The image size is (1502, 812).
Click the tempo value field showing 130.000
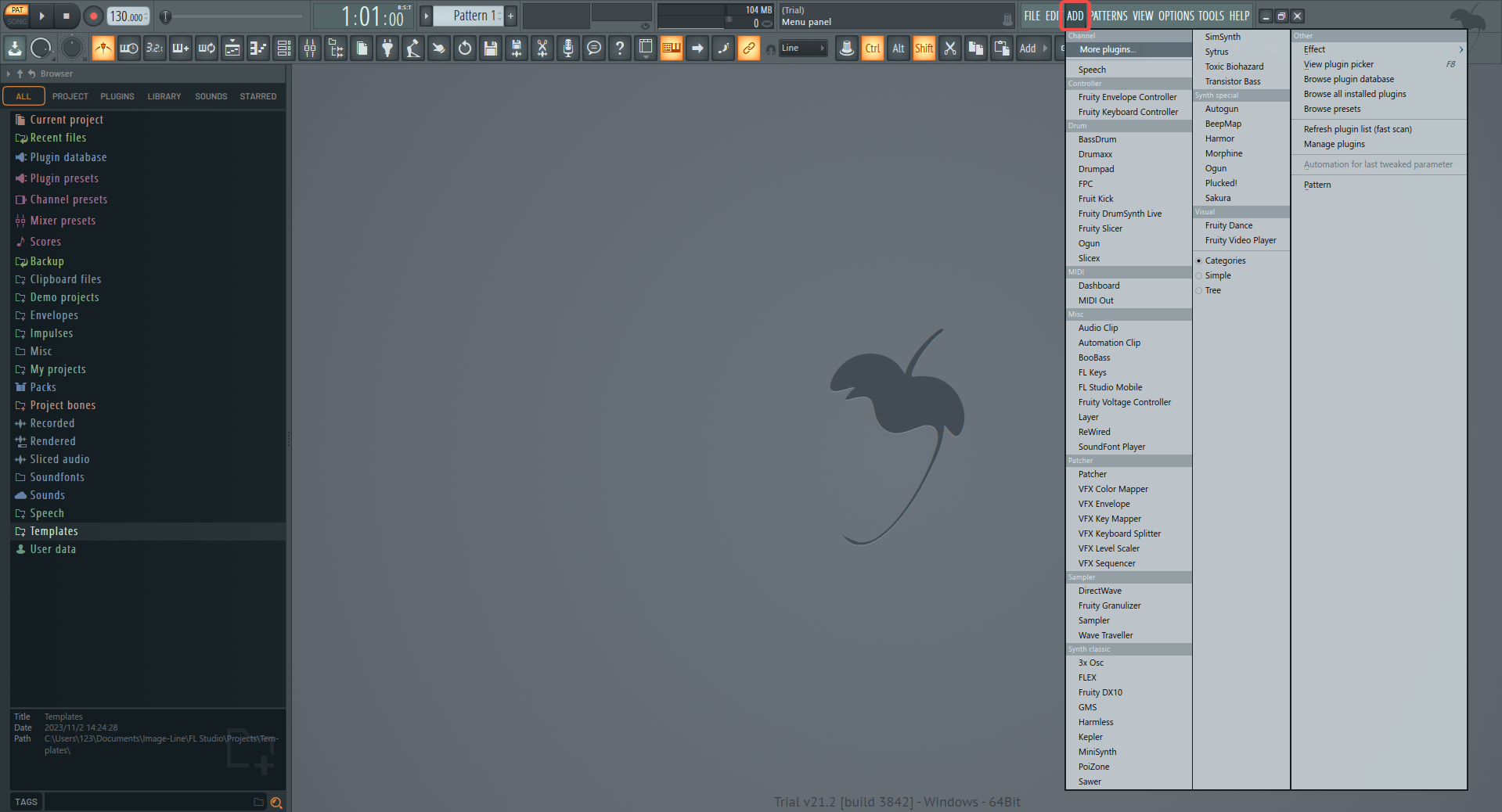coord(125,15)
